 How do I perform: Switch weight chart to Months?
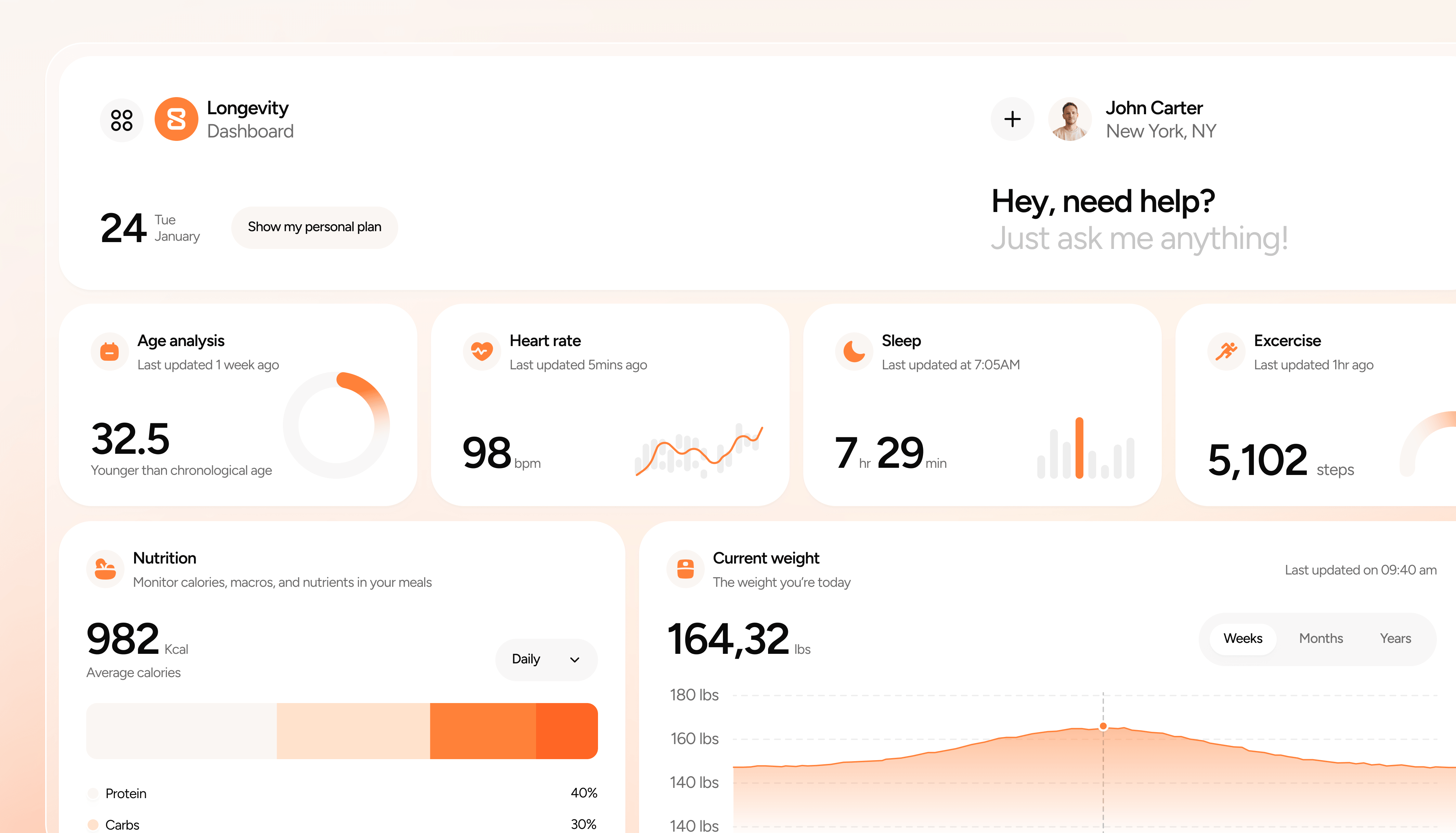pos(1321,638)
